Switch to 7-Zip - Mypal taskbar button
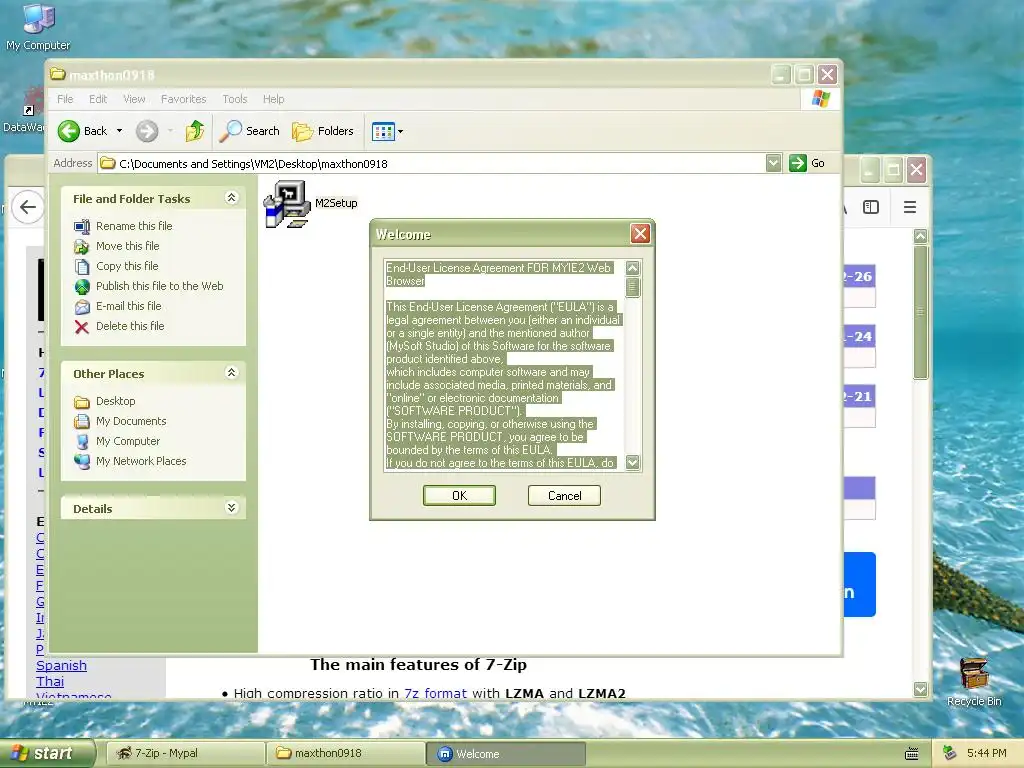The image size is (1024, 768). click(185, 754)
